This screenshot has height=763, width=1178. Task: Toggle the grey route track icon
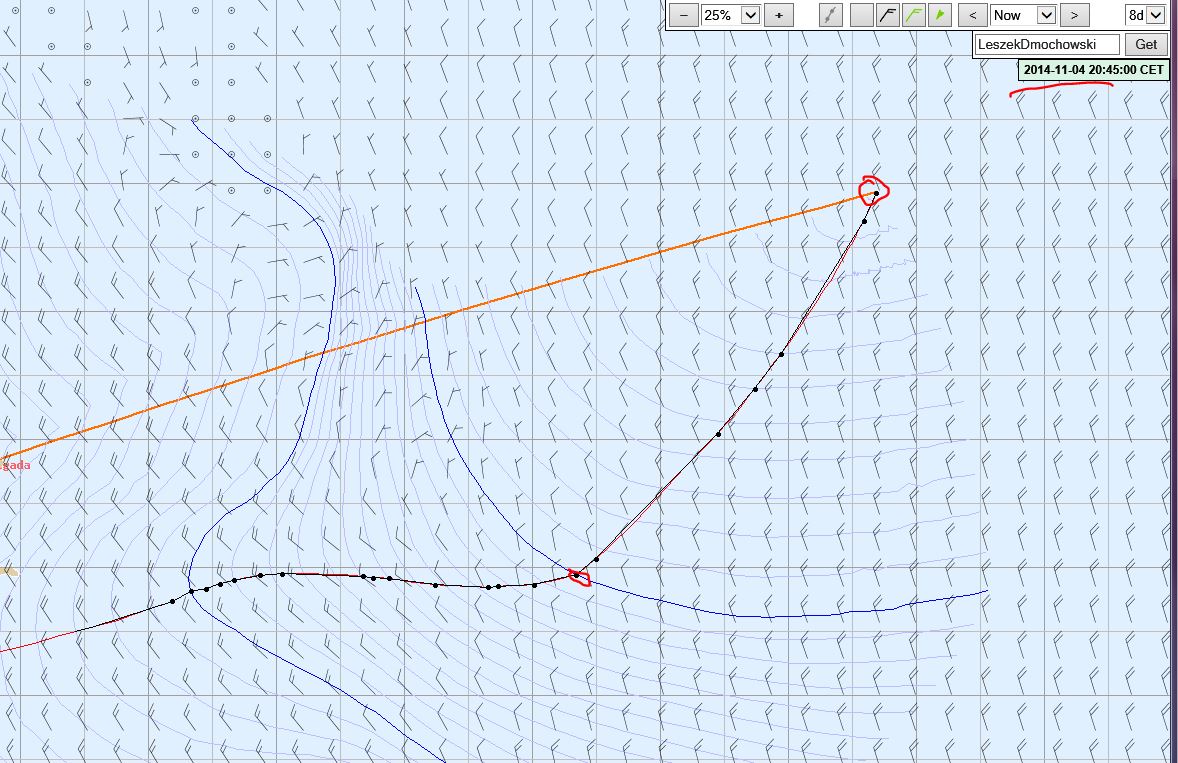831,15
